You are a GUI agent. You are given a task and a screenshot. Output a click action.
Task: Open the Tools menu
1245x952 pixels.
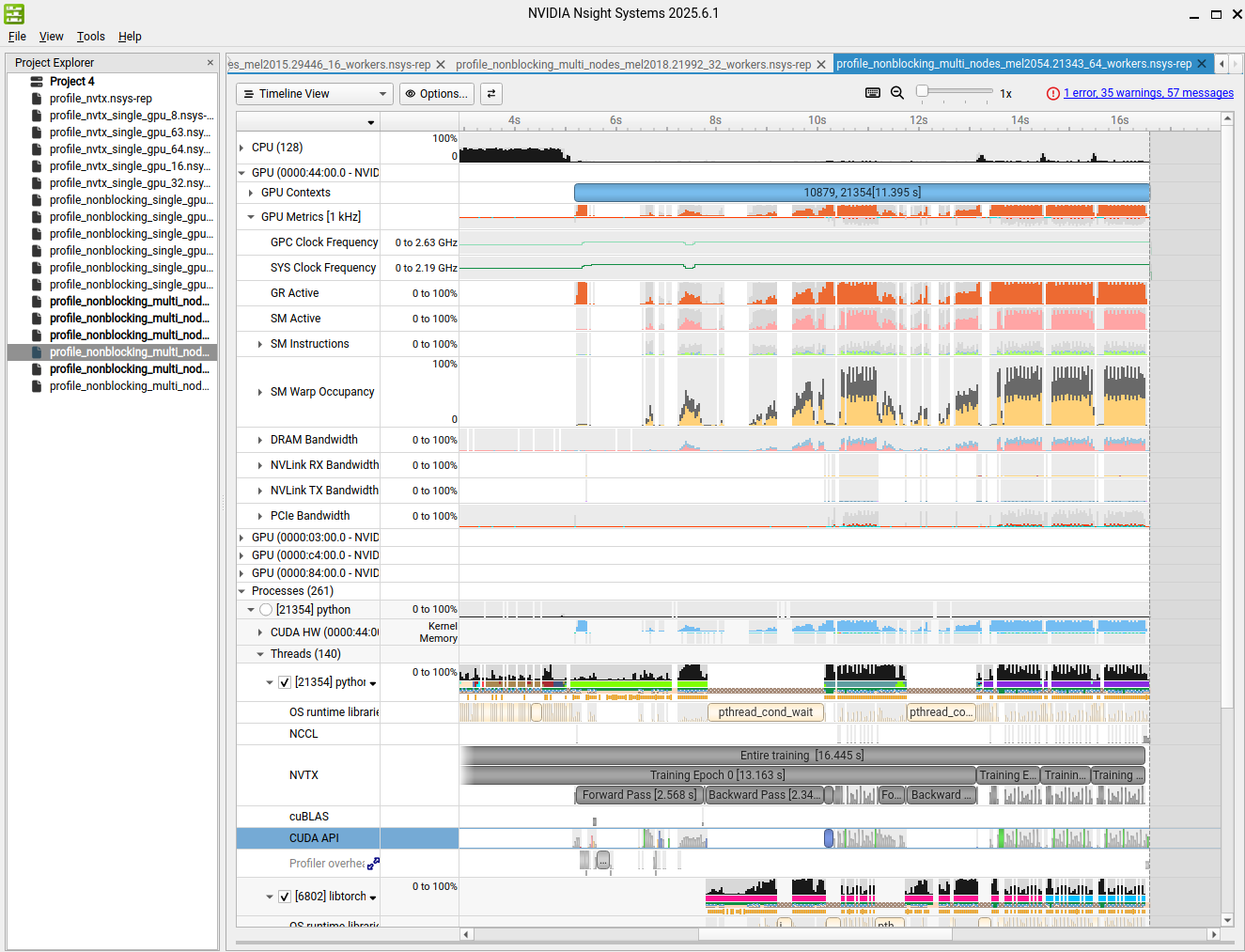(x=90, y=37)
